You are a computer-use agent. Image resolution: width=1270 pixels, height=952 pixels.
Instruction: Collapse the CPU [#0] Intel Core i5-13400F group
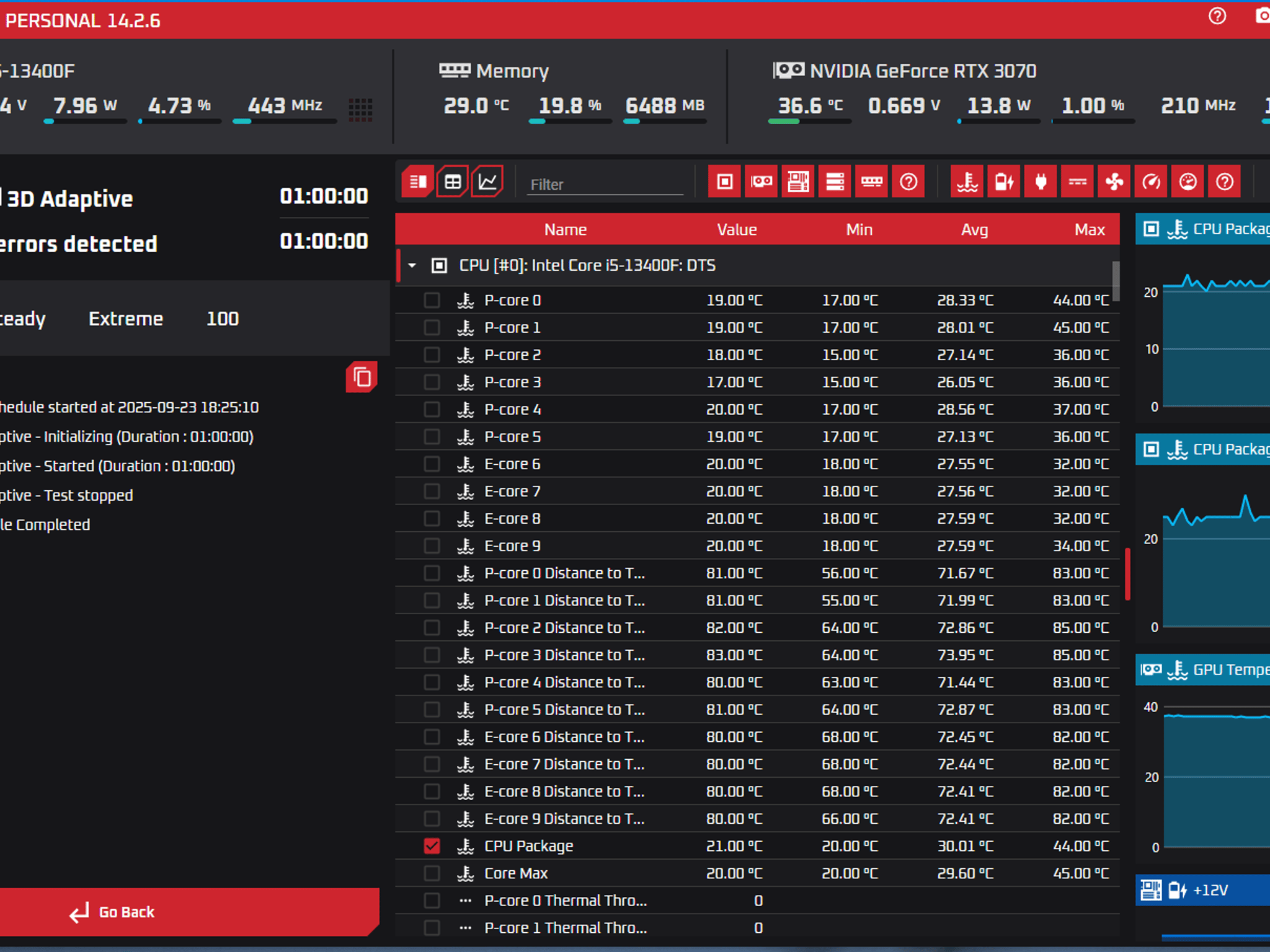[x=412, y=265]
